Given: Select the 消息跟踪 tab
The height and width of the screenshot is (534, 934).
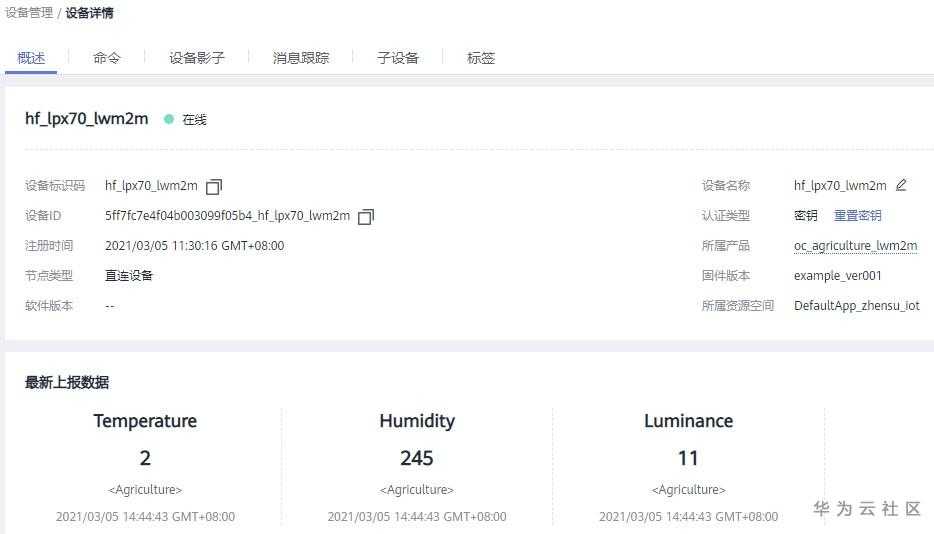Looking at the screenshot, I should coord(301,58).
